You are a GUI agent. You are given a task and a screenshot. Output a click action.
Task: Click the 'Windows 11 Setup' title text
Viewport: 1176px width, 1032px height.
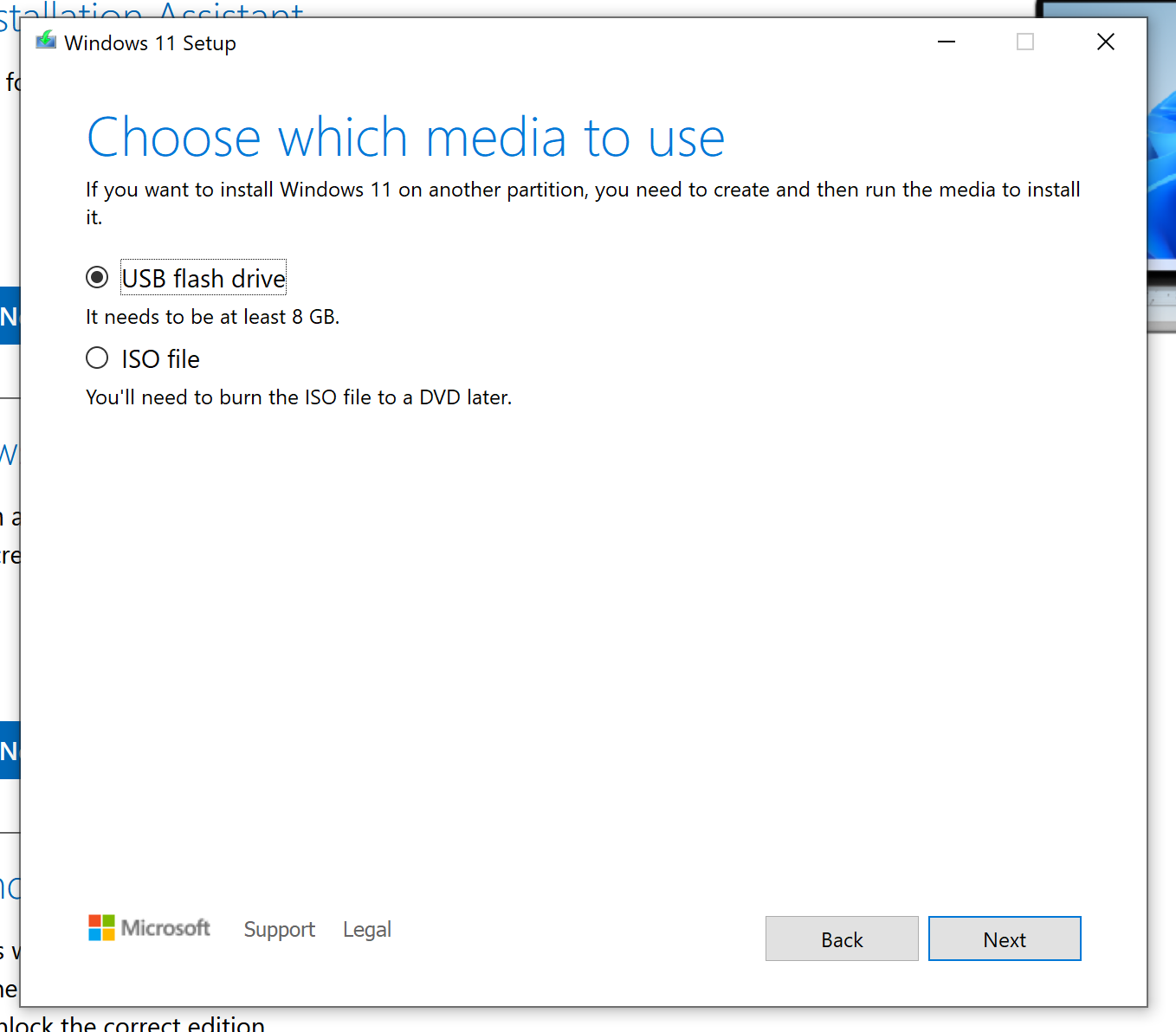pos(150,42)
